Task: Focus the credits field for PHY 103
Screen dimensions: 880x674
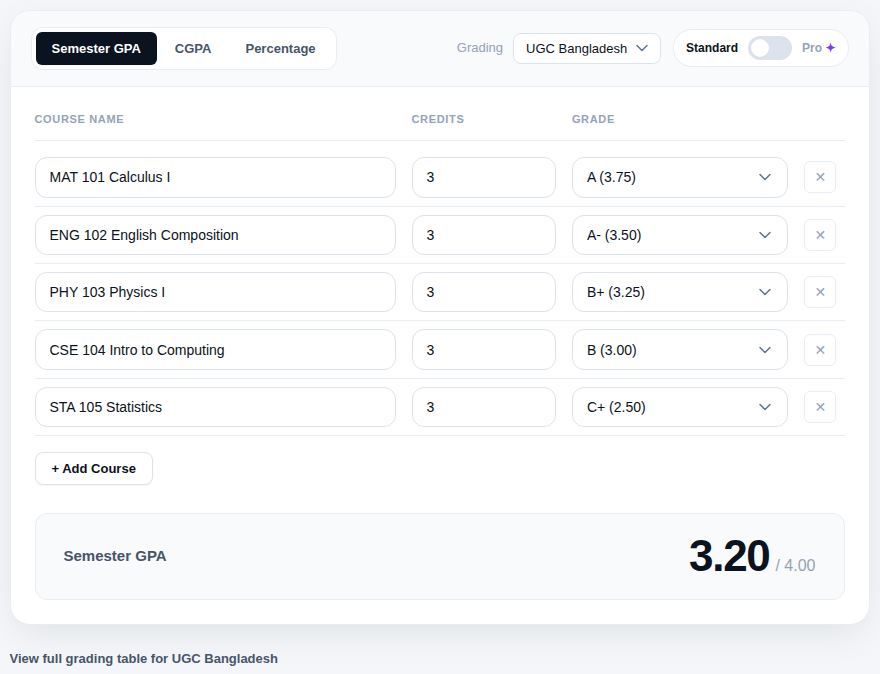Action: point(484,292)
